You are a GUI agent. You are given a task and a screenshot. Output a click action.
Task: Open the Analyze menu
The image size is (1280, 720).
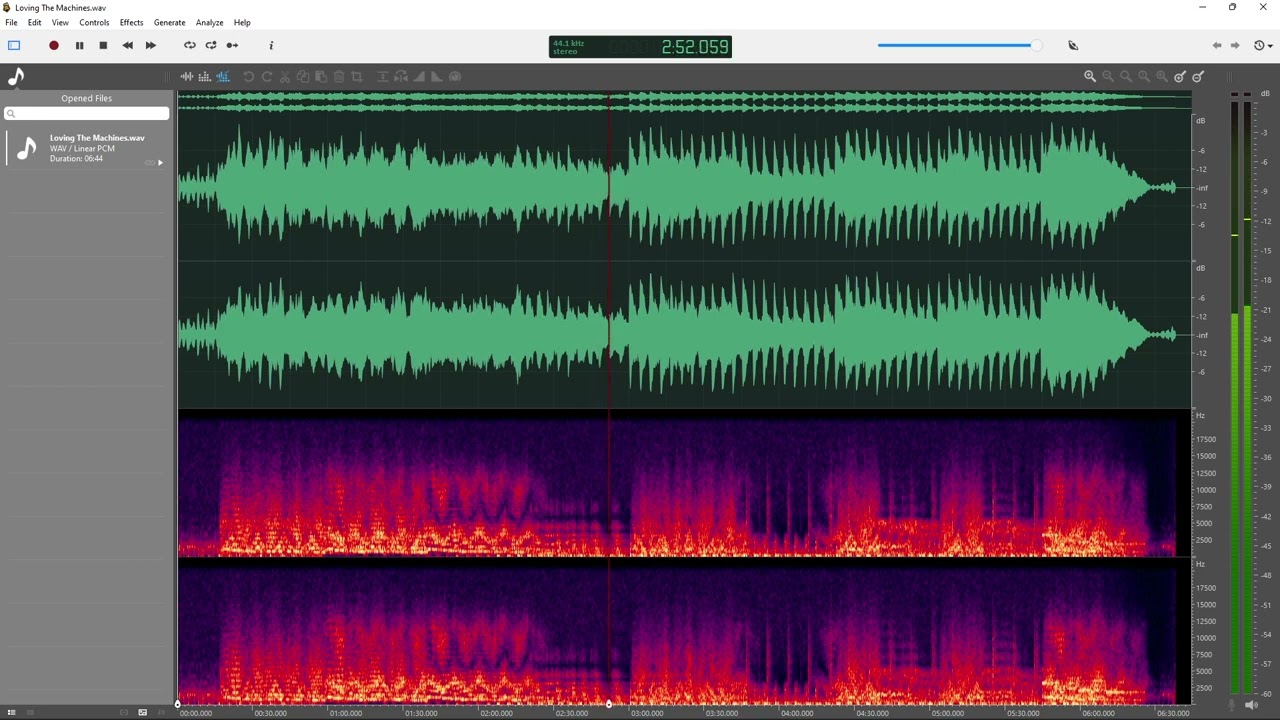[209, 22]
